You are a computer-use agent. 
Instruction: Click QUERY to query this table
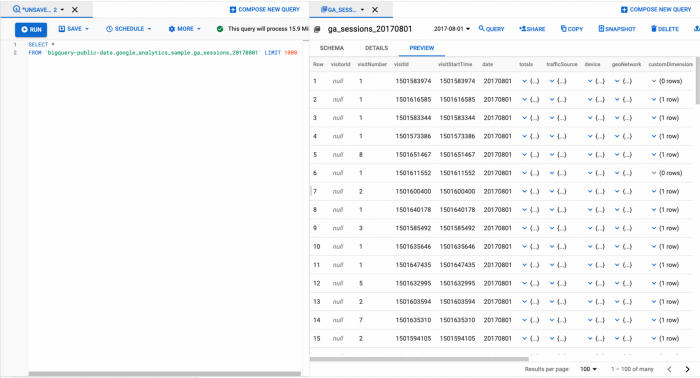coord(491,29)
